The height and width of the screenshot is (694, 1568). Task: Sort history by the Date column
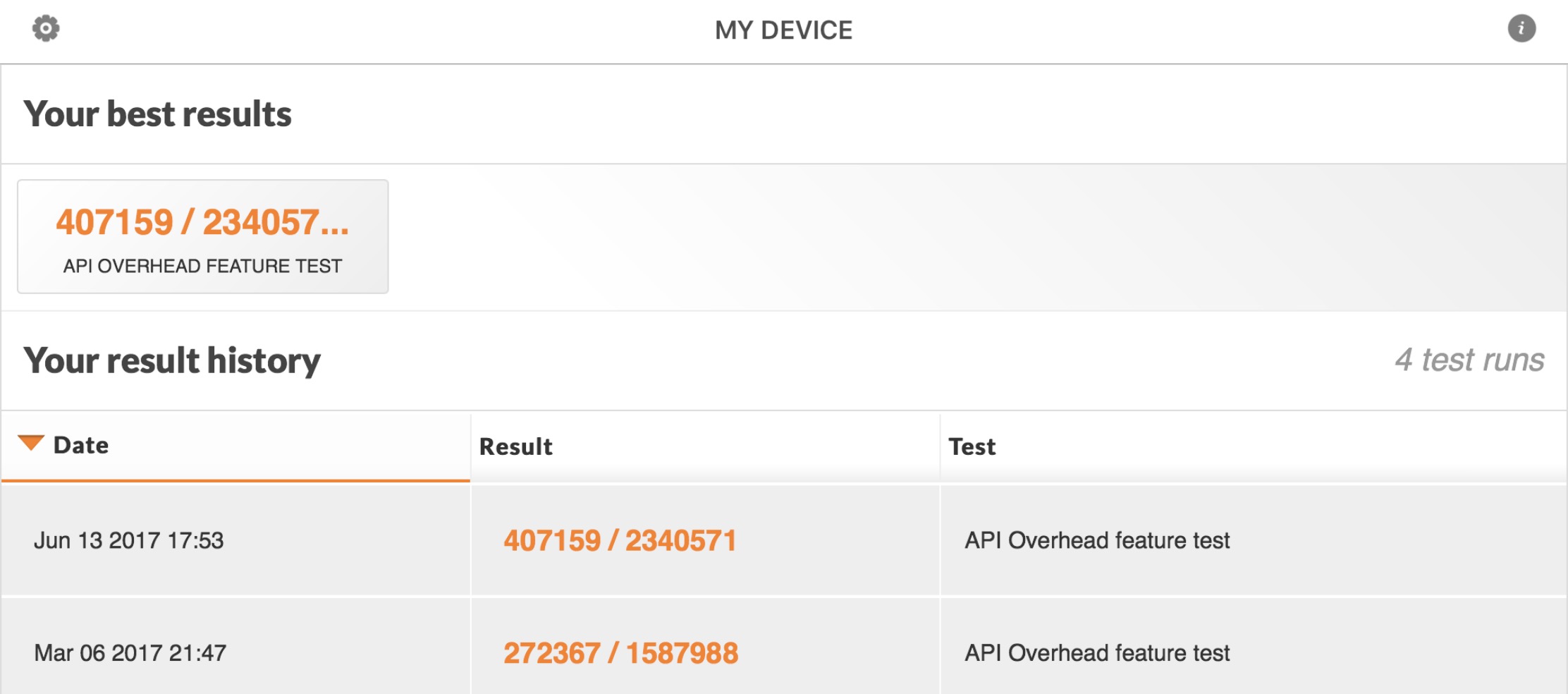click(x=235, y=446)
